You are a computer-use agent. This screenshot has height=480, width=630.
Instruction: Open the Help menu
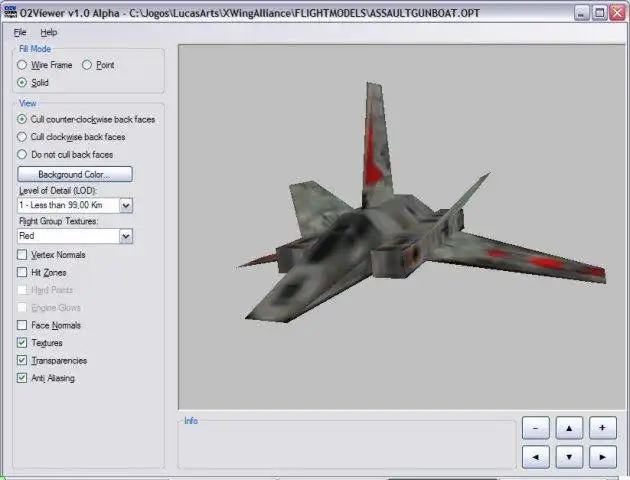tap(49, 32)
